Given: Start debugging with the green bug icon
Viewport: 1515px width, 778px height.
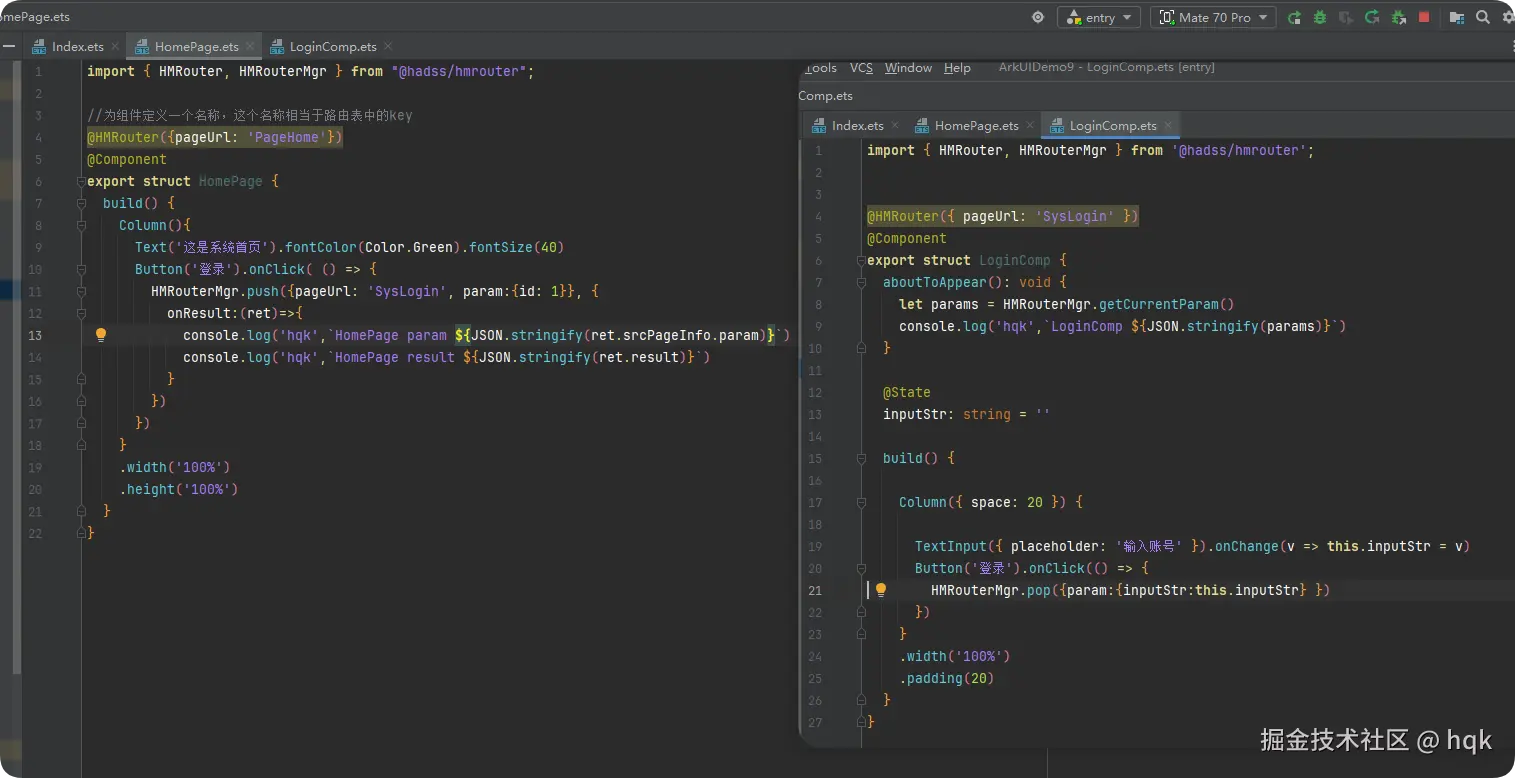Looking at the screenshot, I should point(1320,17).
